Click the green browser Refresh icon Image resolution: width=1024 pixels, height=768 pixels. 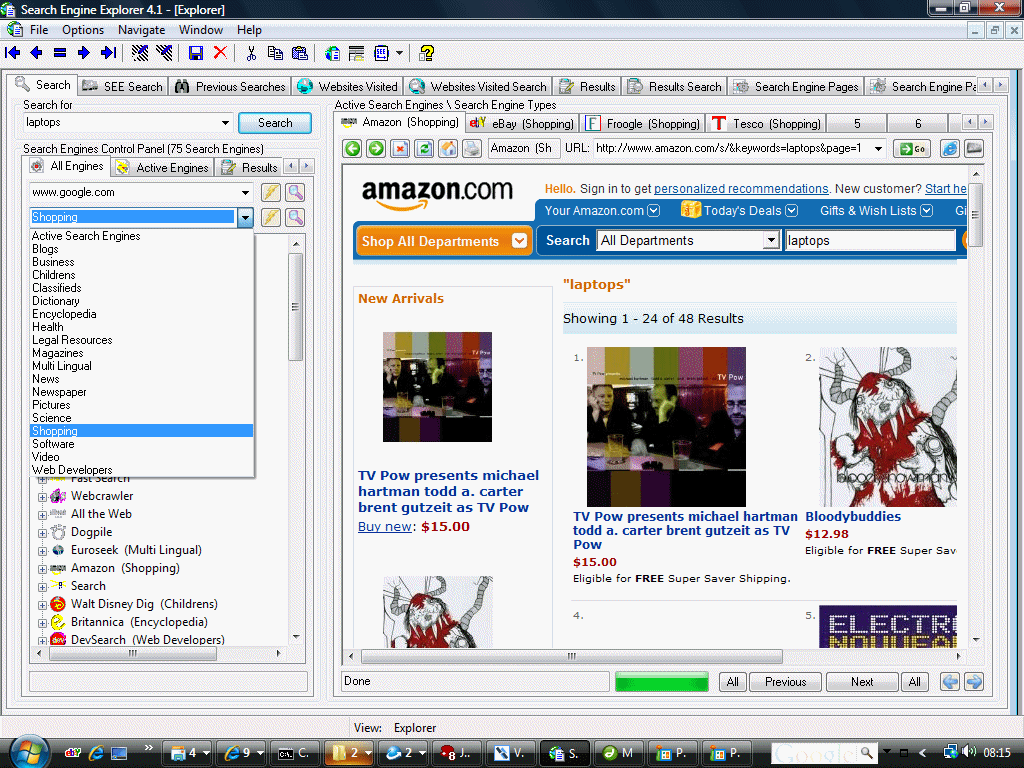click(x=424, y=149)
